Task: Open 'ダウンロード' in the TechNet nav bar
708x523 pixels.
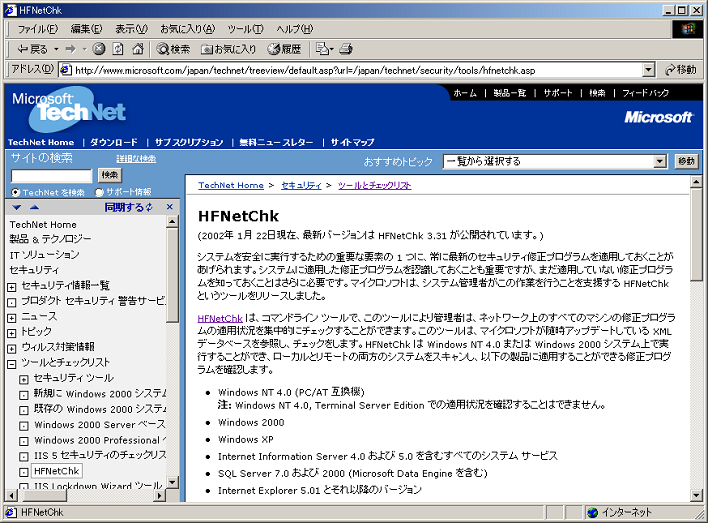Action: (114, 142)
